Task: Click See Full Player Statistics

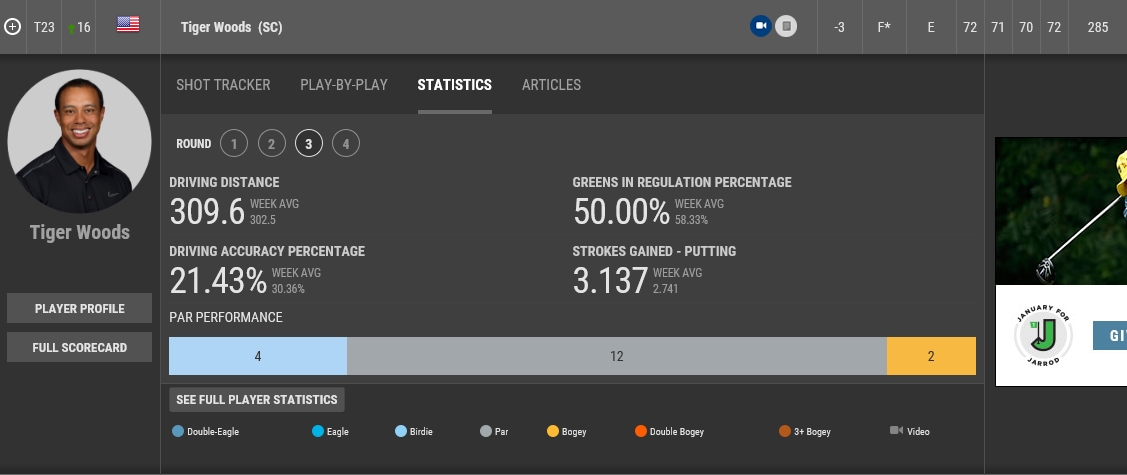Action: [257, 400]
